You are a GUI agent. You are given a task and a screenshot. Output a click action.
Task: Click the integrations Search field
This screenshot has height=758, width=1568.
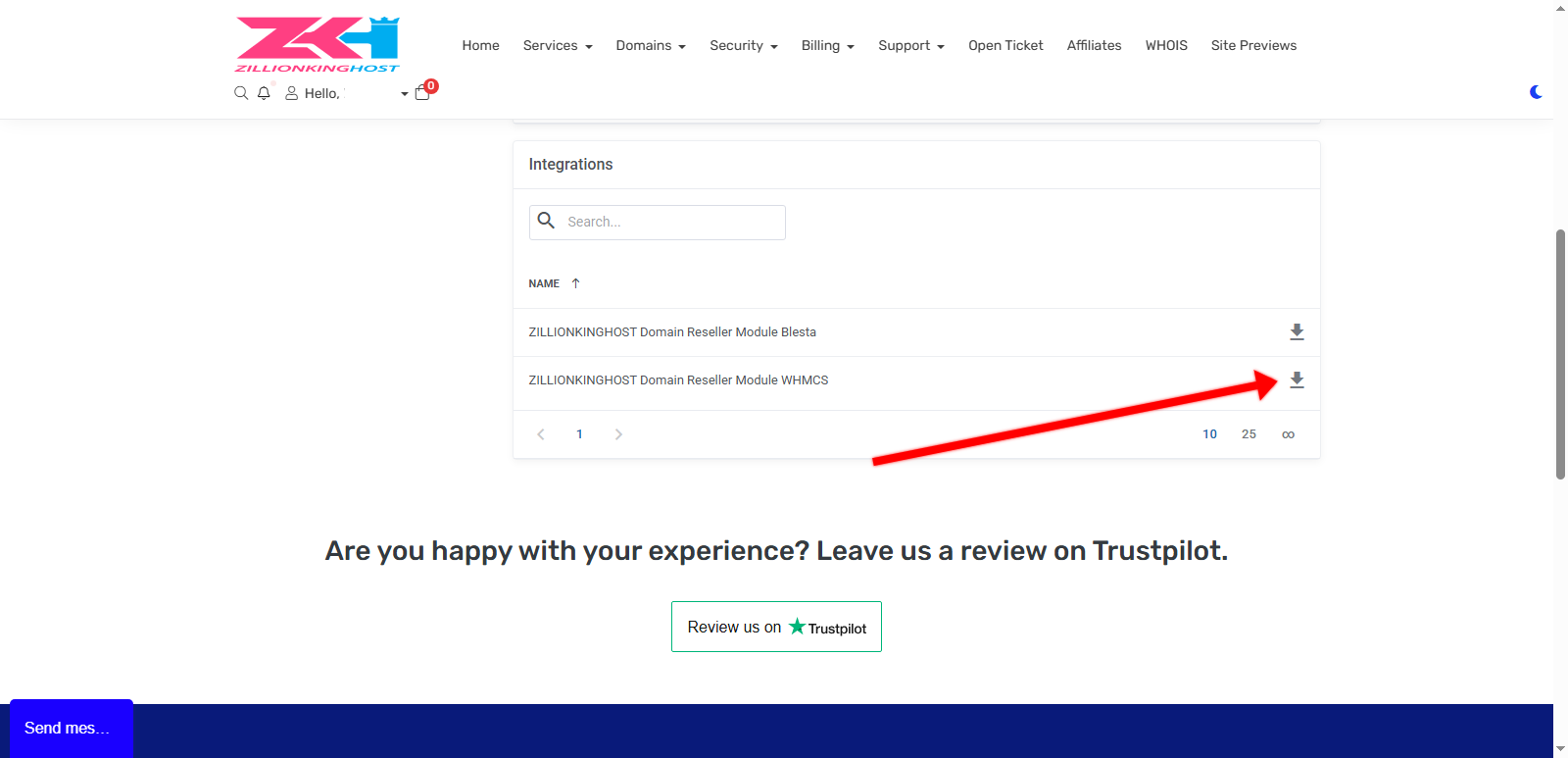(671, 223)
